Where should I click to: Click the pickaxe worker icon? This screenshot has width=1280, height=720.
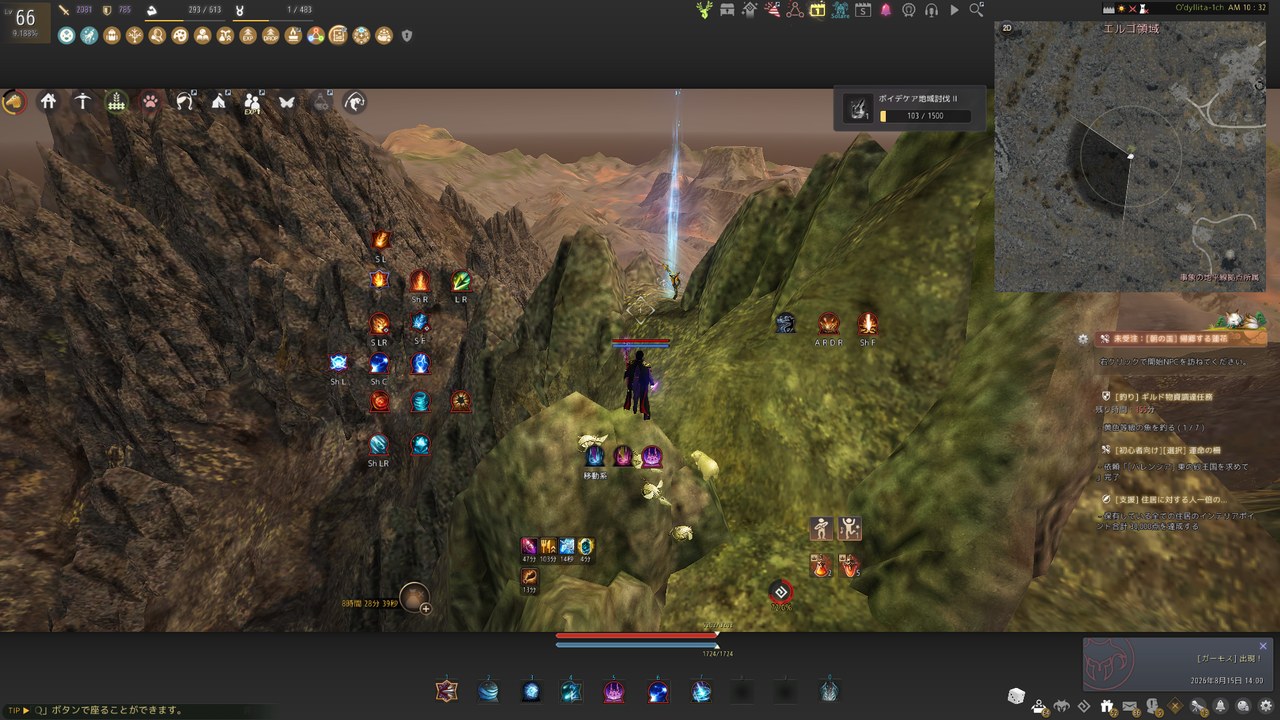pyautogui.click(x=83, y=101)
